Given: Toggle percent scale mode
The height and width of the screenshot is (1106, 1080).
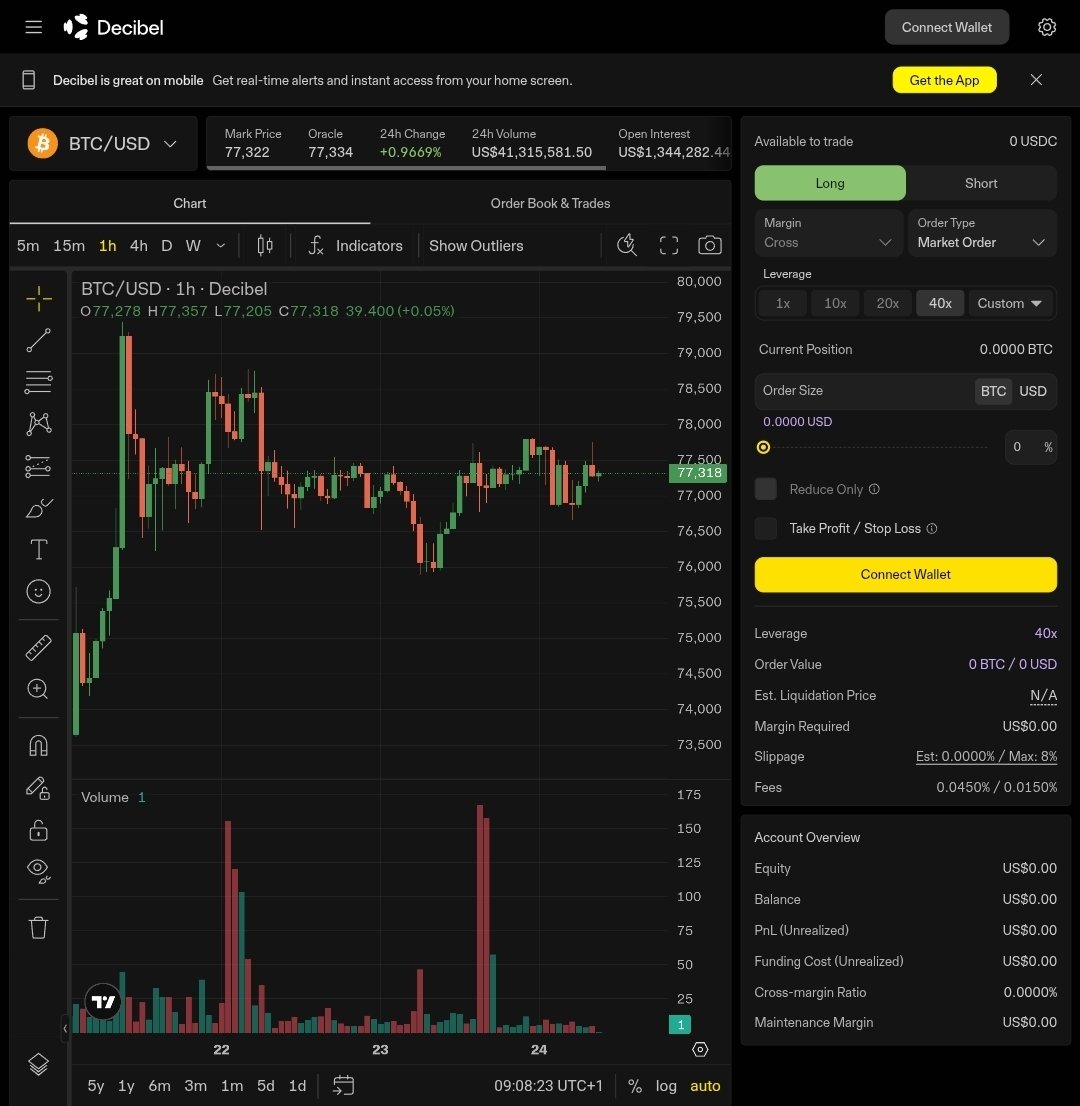Looking at the screenshot, I should 635,1086.
